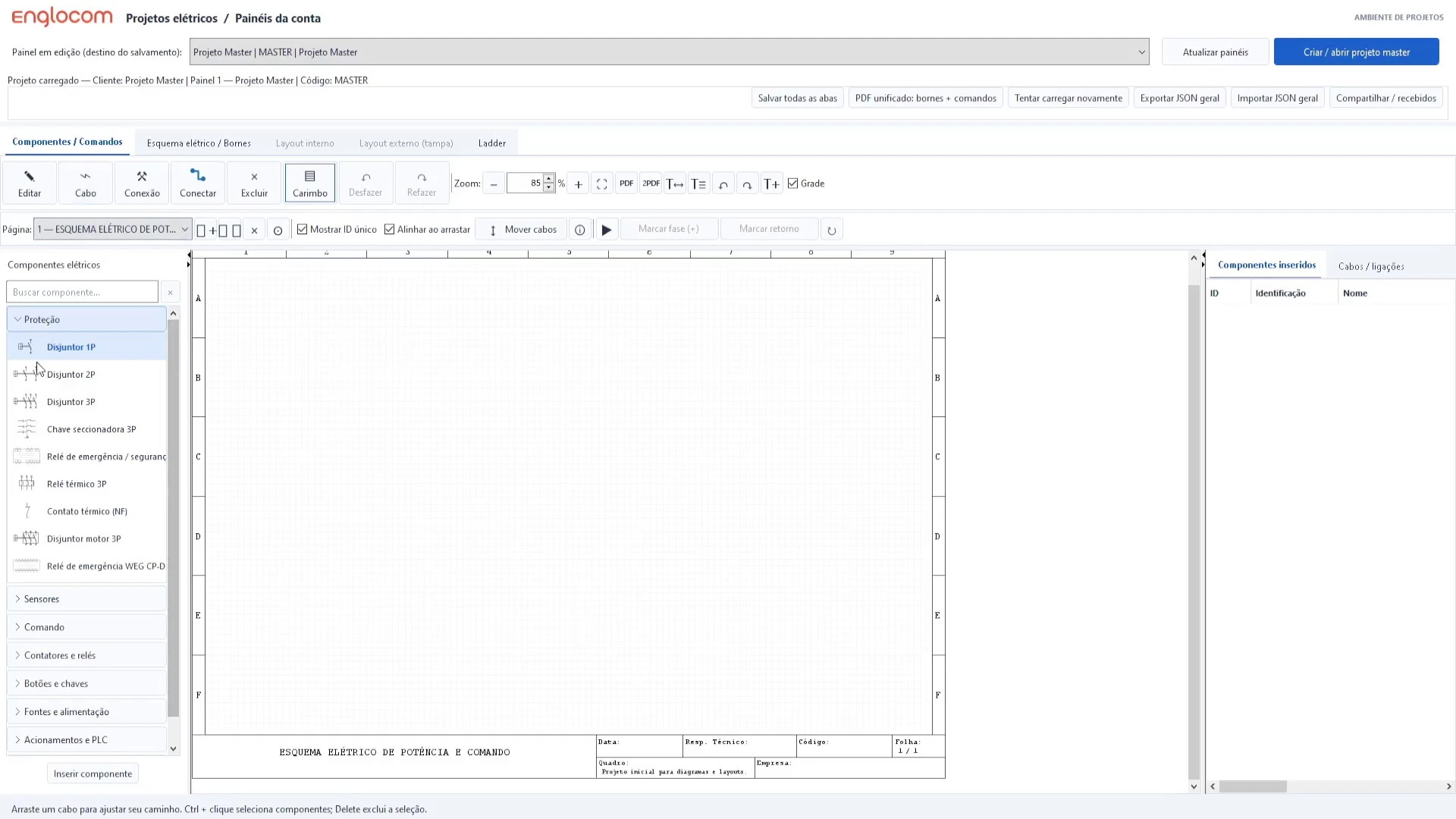Click the Mover cabos button

pos(521,229)
